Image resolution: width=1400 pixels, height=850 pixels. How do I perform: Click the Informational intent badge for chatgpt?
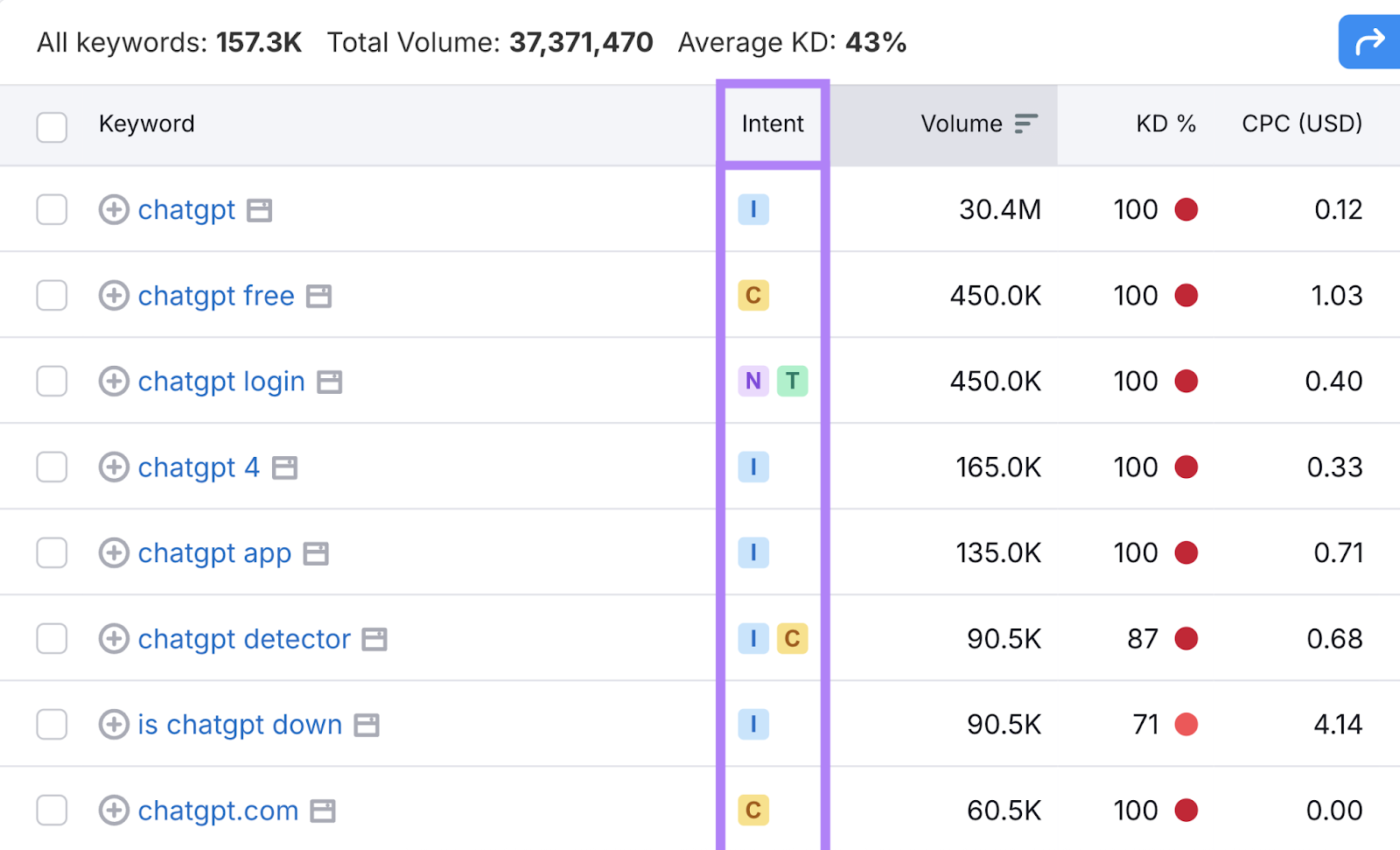[754, 209]
